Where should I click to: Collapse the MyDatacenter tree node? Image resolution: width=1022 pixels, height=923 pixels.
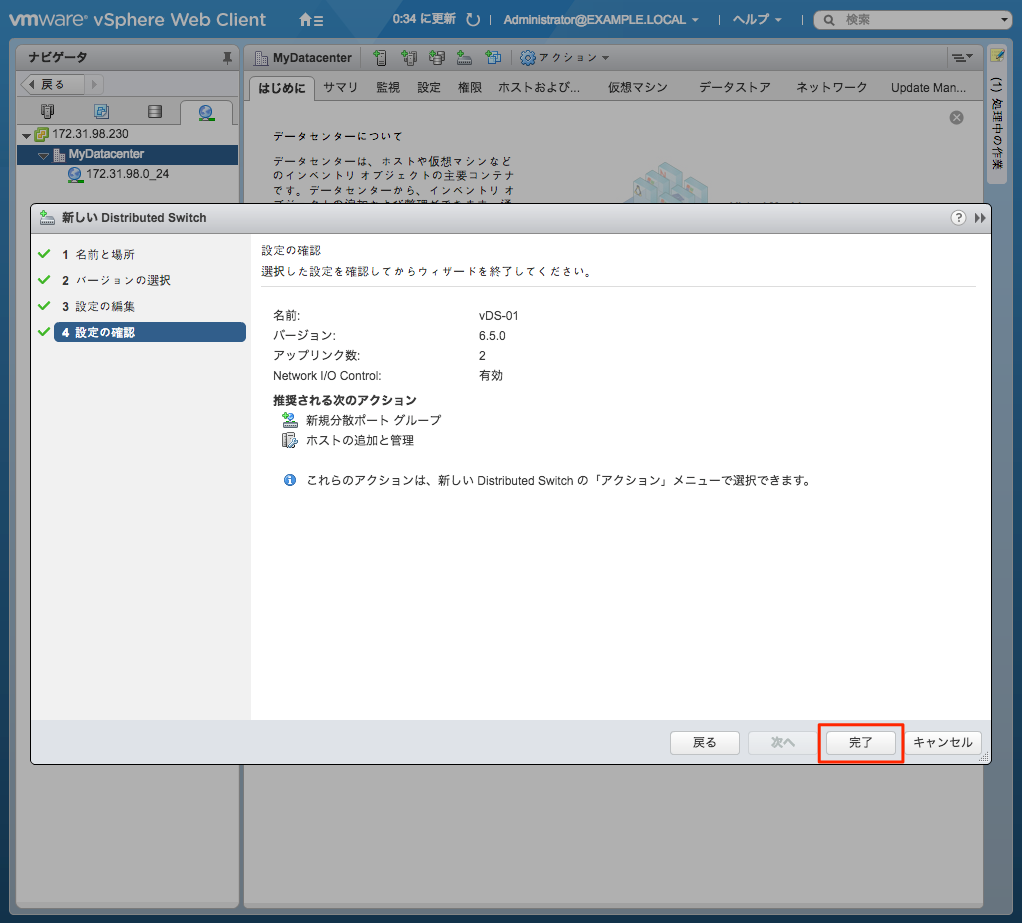(43, 156)
